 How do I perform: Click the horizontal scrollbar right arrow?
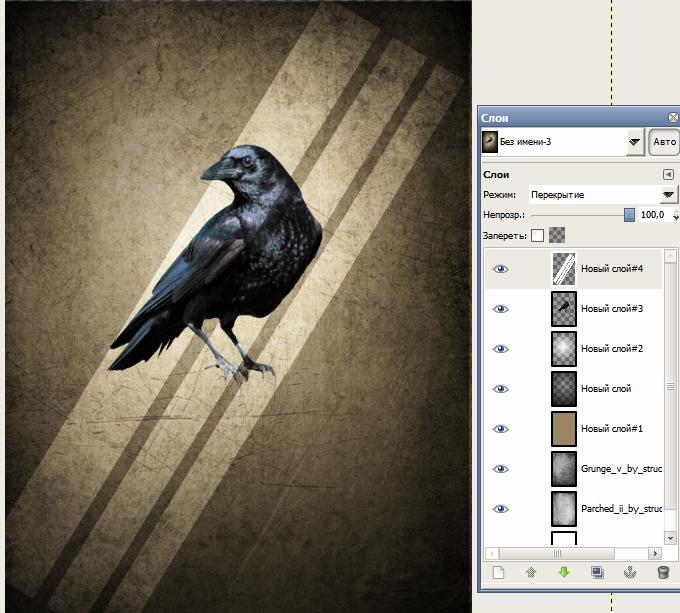pos(655,554)
